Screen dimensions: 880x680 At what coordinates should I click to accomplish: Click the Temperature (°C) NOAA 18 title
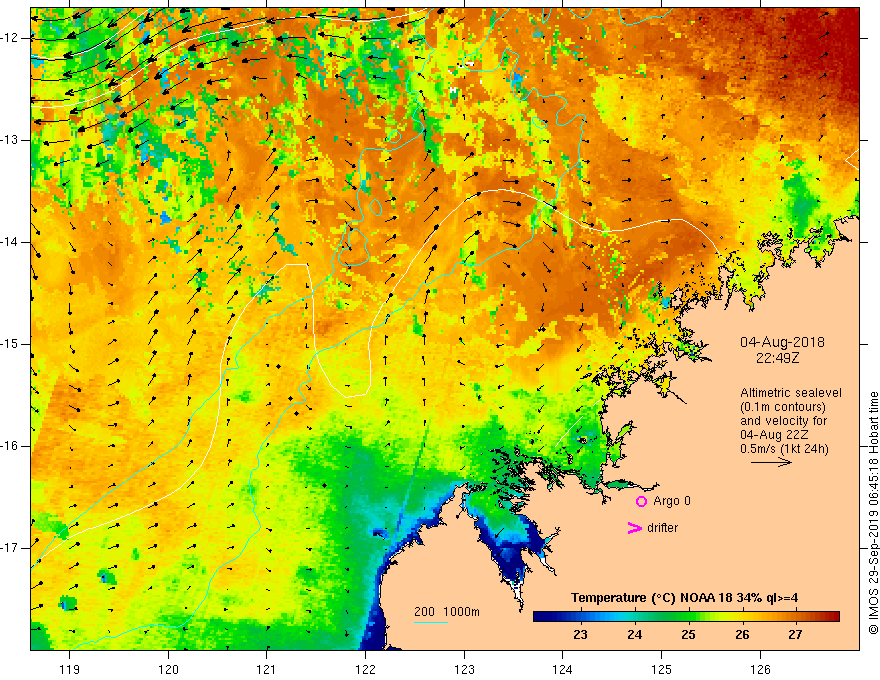pyautogui.click(x=684, y=598)
